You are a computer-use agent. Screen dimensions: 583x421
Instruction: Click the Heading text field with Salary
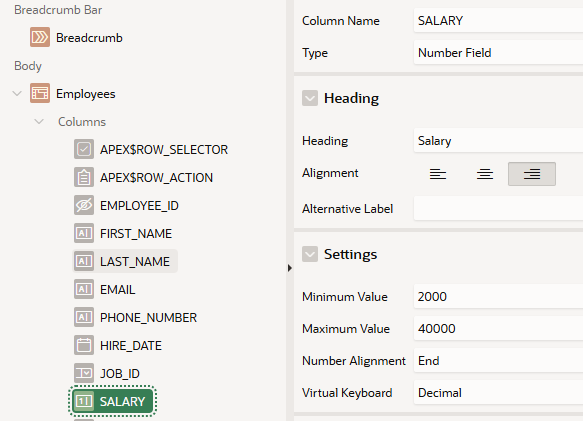coord(498,141)
